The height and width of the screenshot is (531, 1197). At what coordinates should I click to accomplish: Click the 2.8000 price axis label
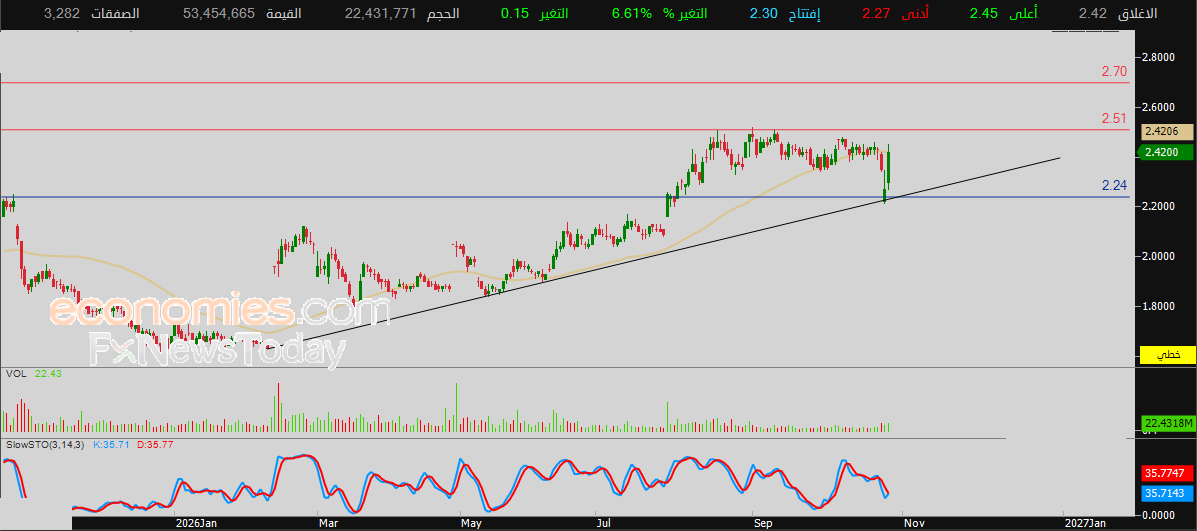1158,57
